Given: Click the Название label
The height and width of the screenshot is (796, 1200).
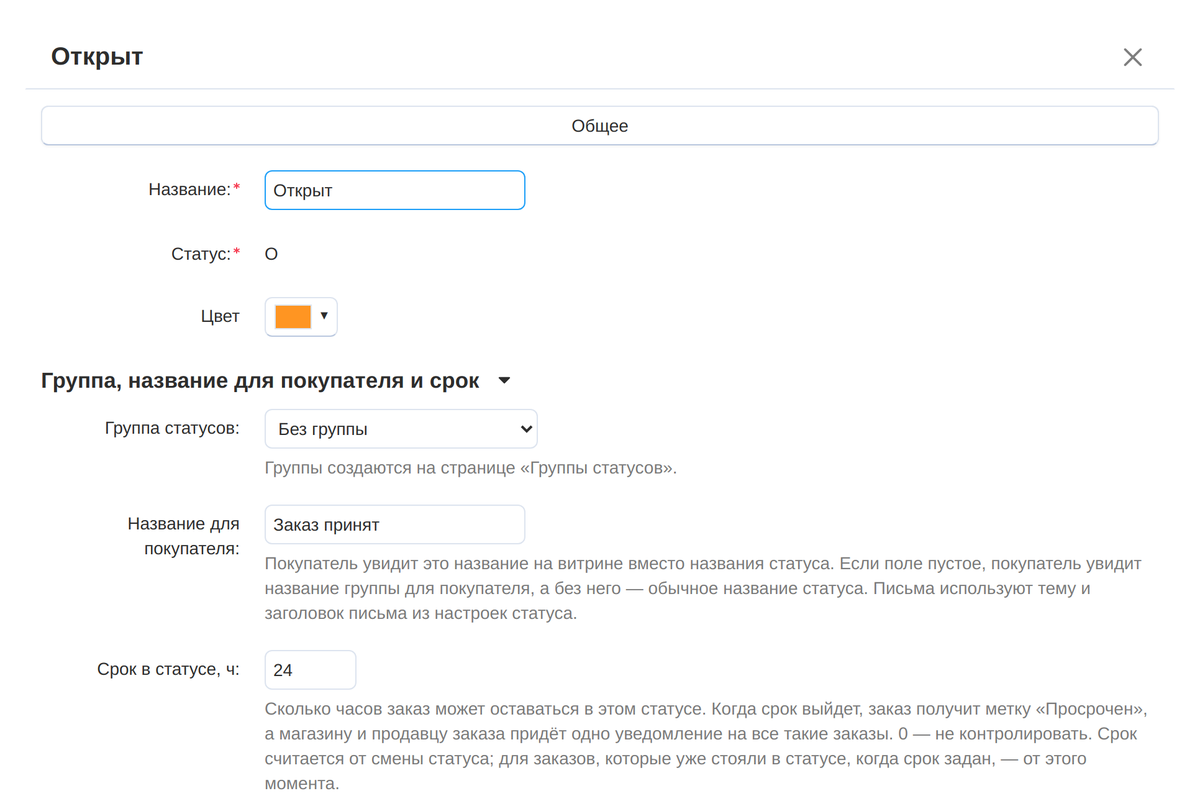Looking at the screenshot, I should click(x=194, y=189).
